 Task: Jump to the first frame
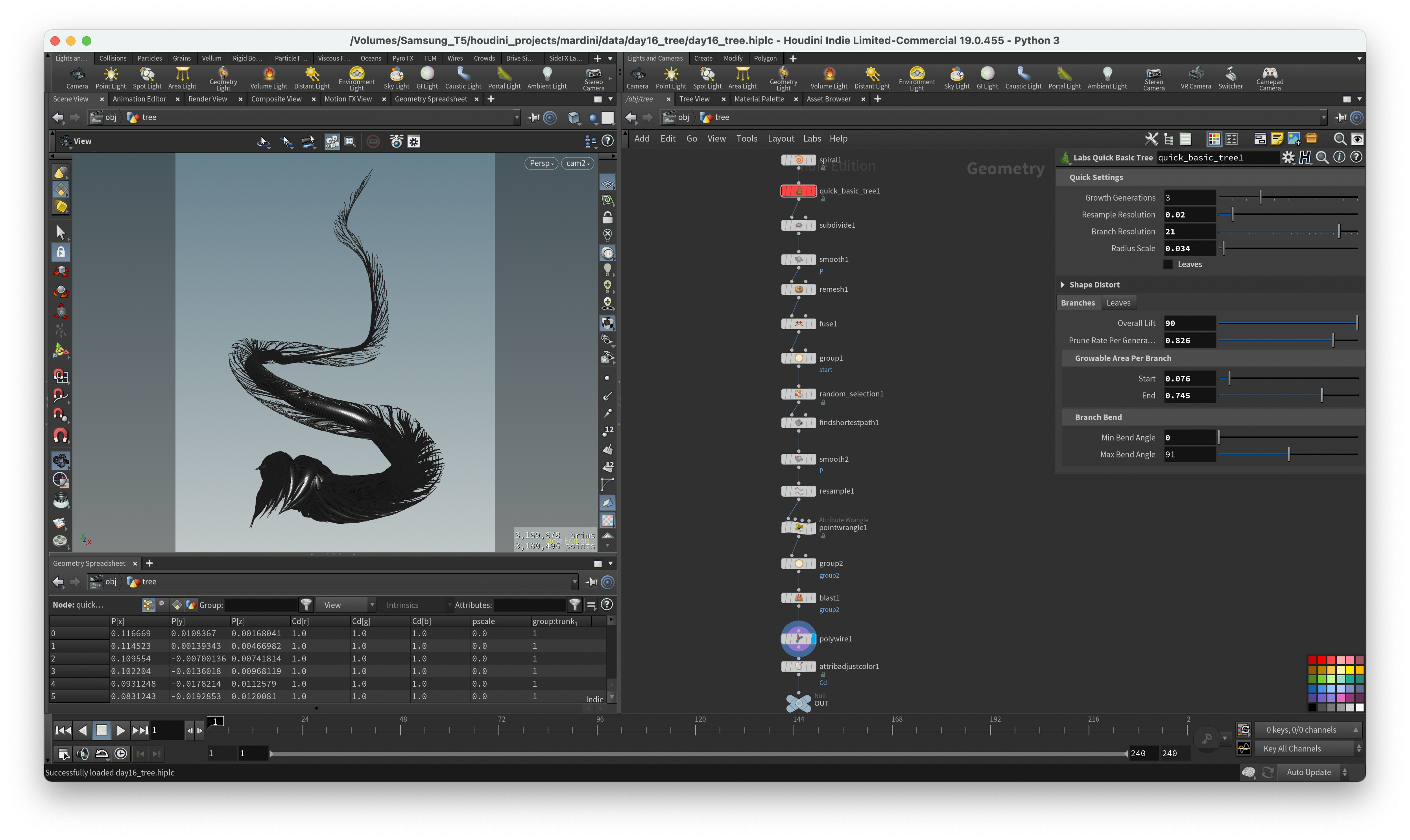click(x=63, y=731)
